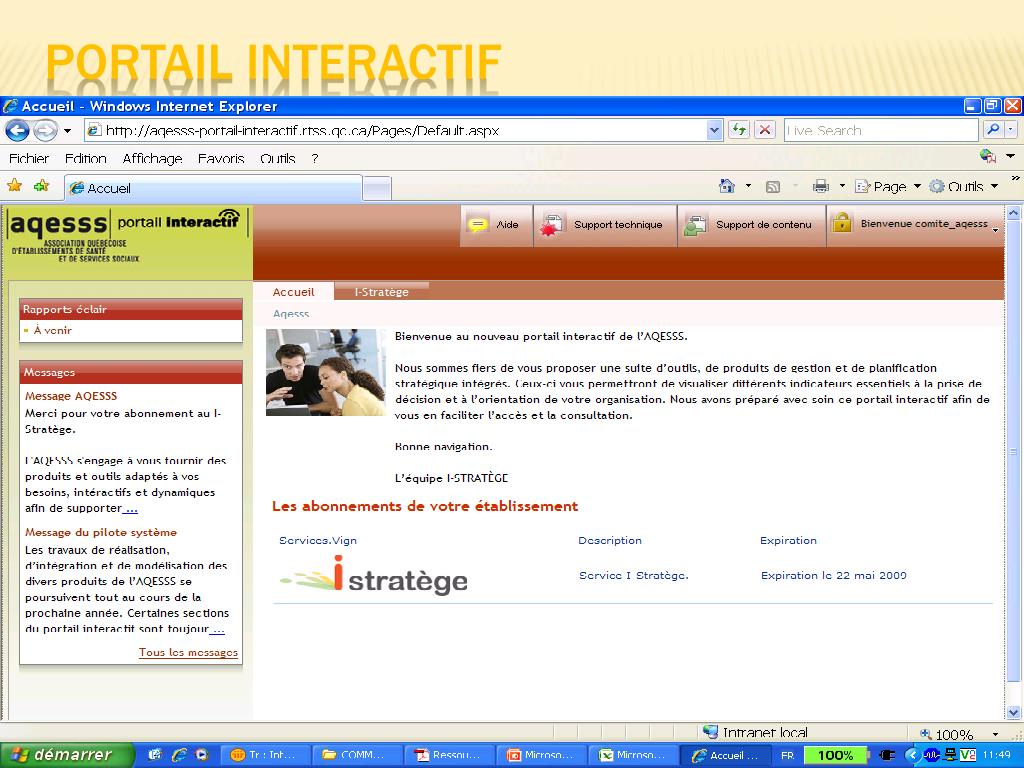Open the Message AQESSS heading link
Viewport: 1024px width, 768px height.
71,396
